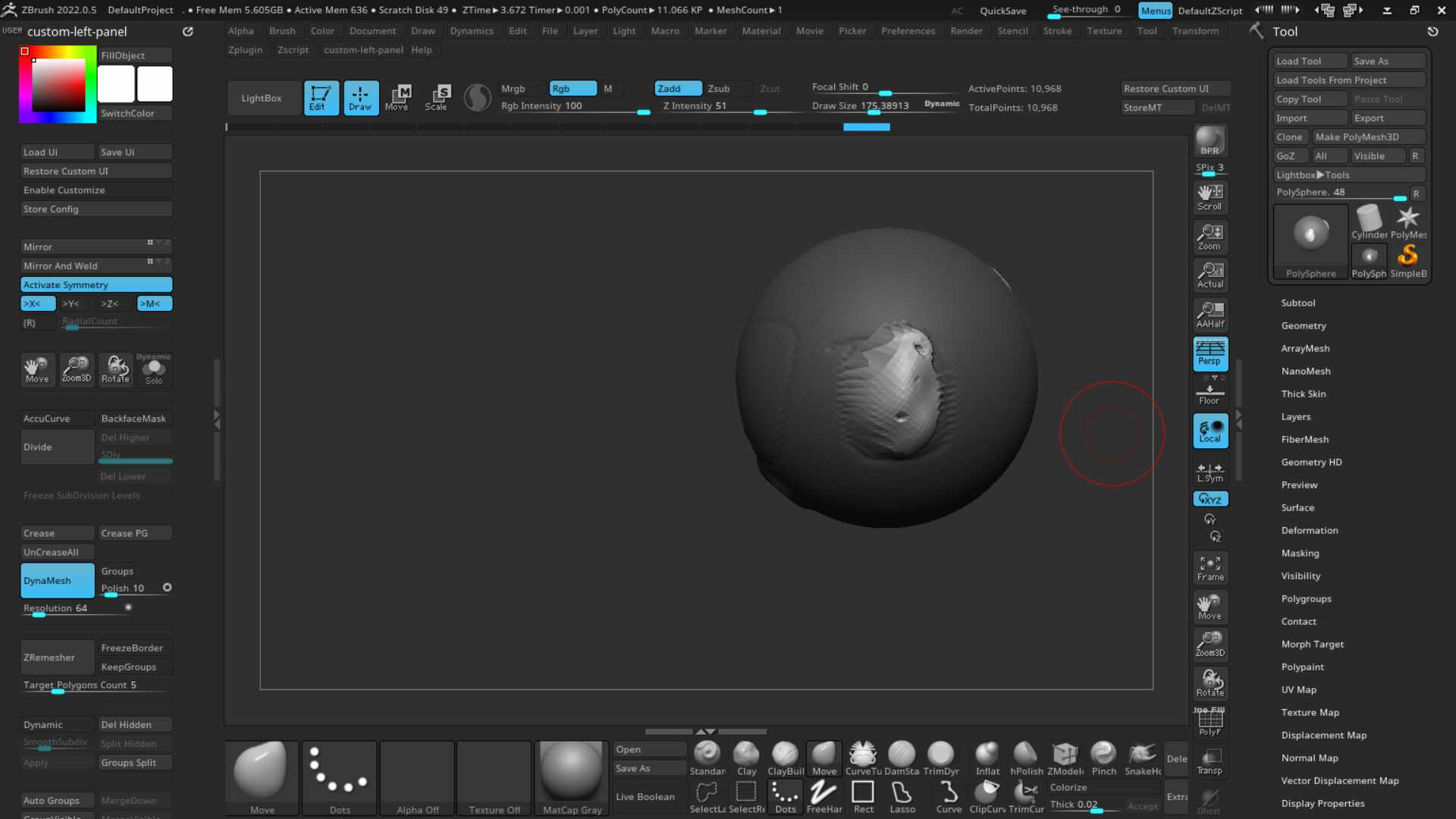Select the ZModeler brush icon

[x=1065, y=759]
